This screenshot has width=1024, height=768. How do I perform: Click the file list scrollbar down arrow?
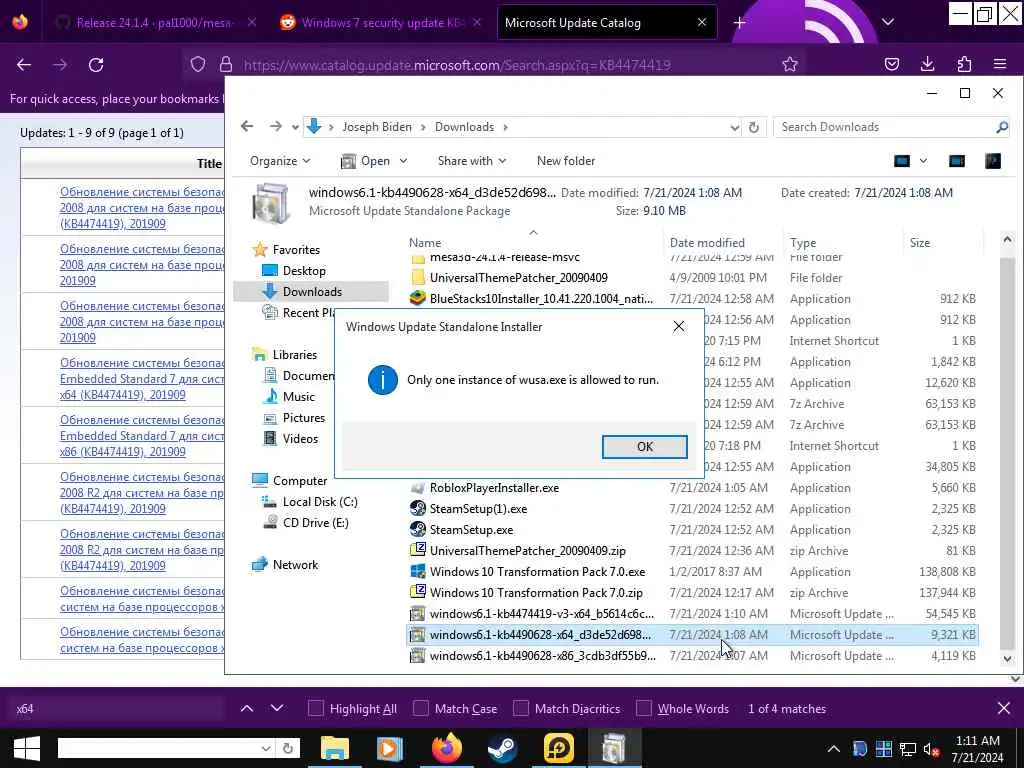coord(1007,658)
